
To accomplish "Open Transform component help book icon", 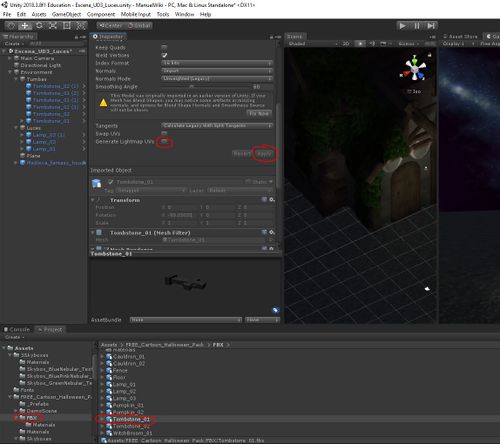I will click(264, 199).
